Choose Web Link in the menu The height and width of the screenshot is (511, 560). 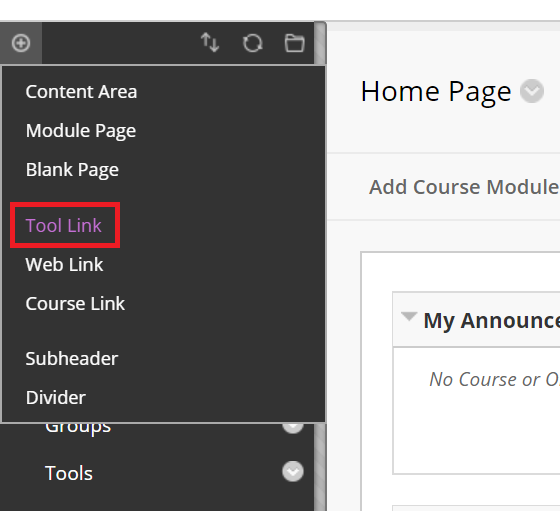point(64,265)
